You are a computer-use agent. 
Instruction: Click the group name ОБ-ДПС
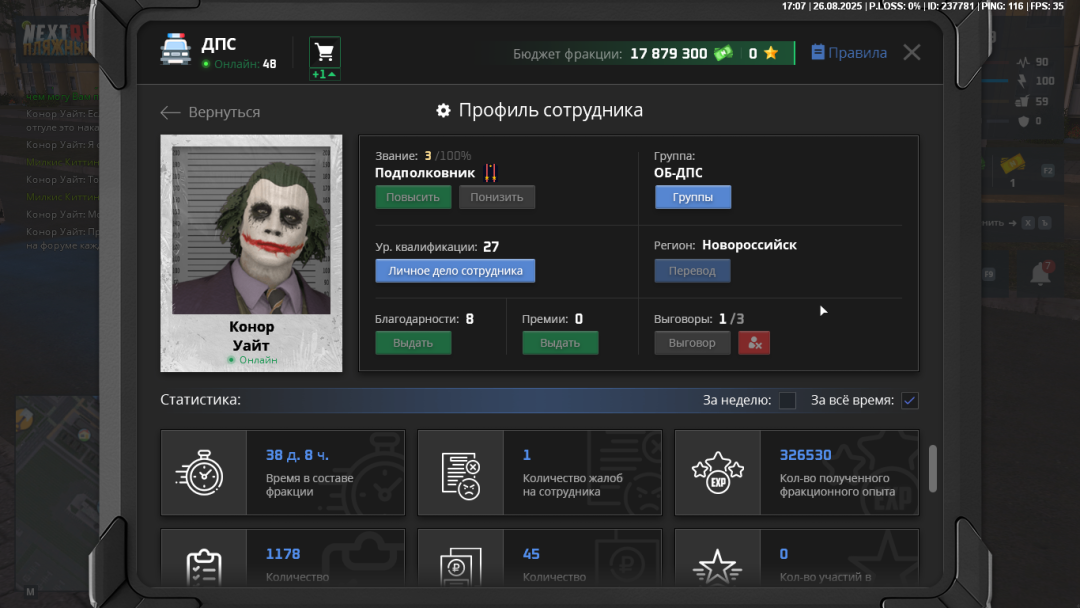point(678,173)
